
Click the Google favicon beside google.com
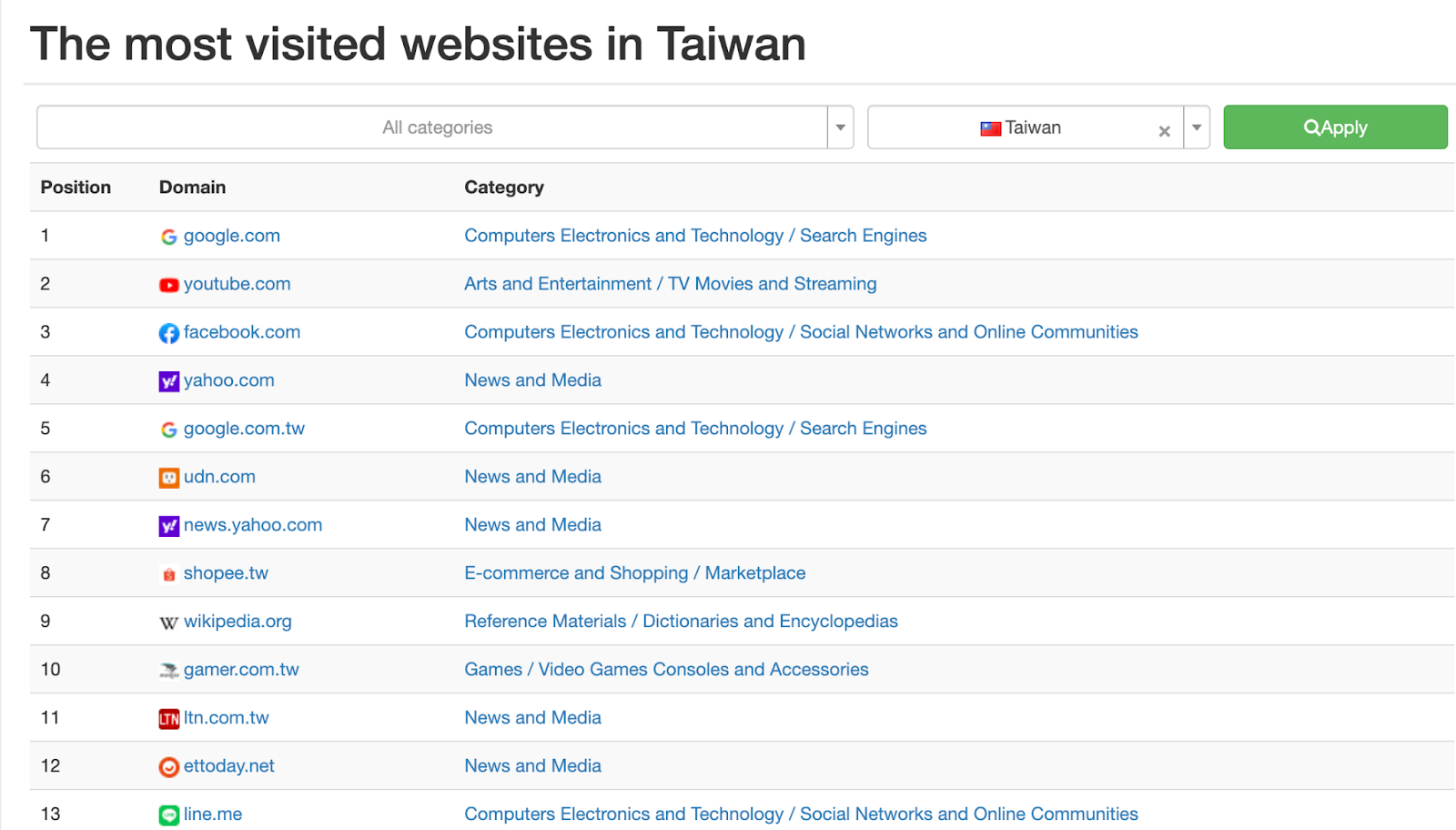coord(169,237)
